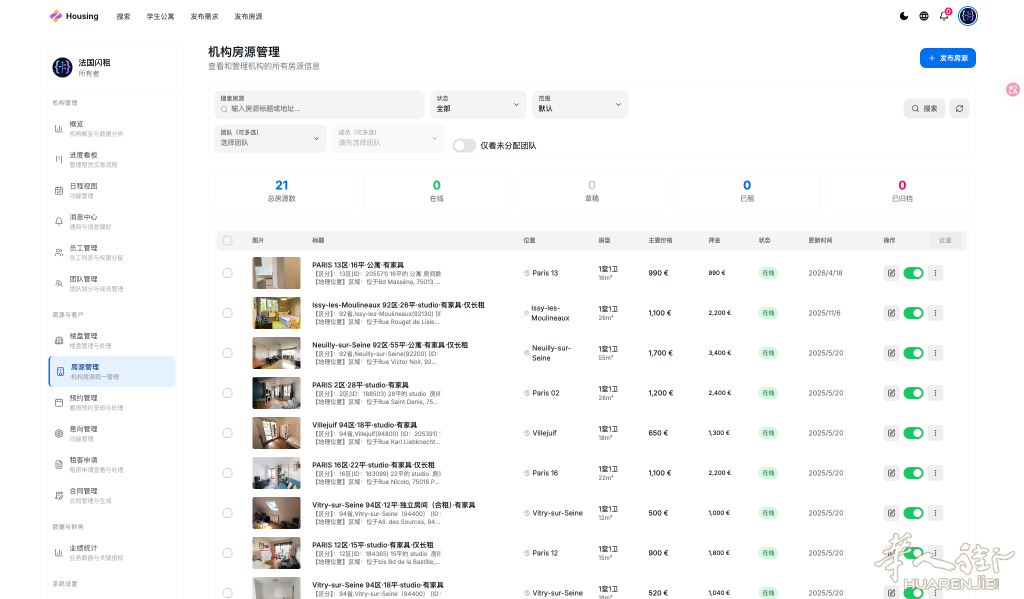The width and height of the screenshot is (1024, 599).
Task: Toggle dark mode with the moon icon
Action: [x=904, y=16]
